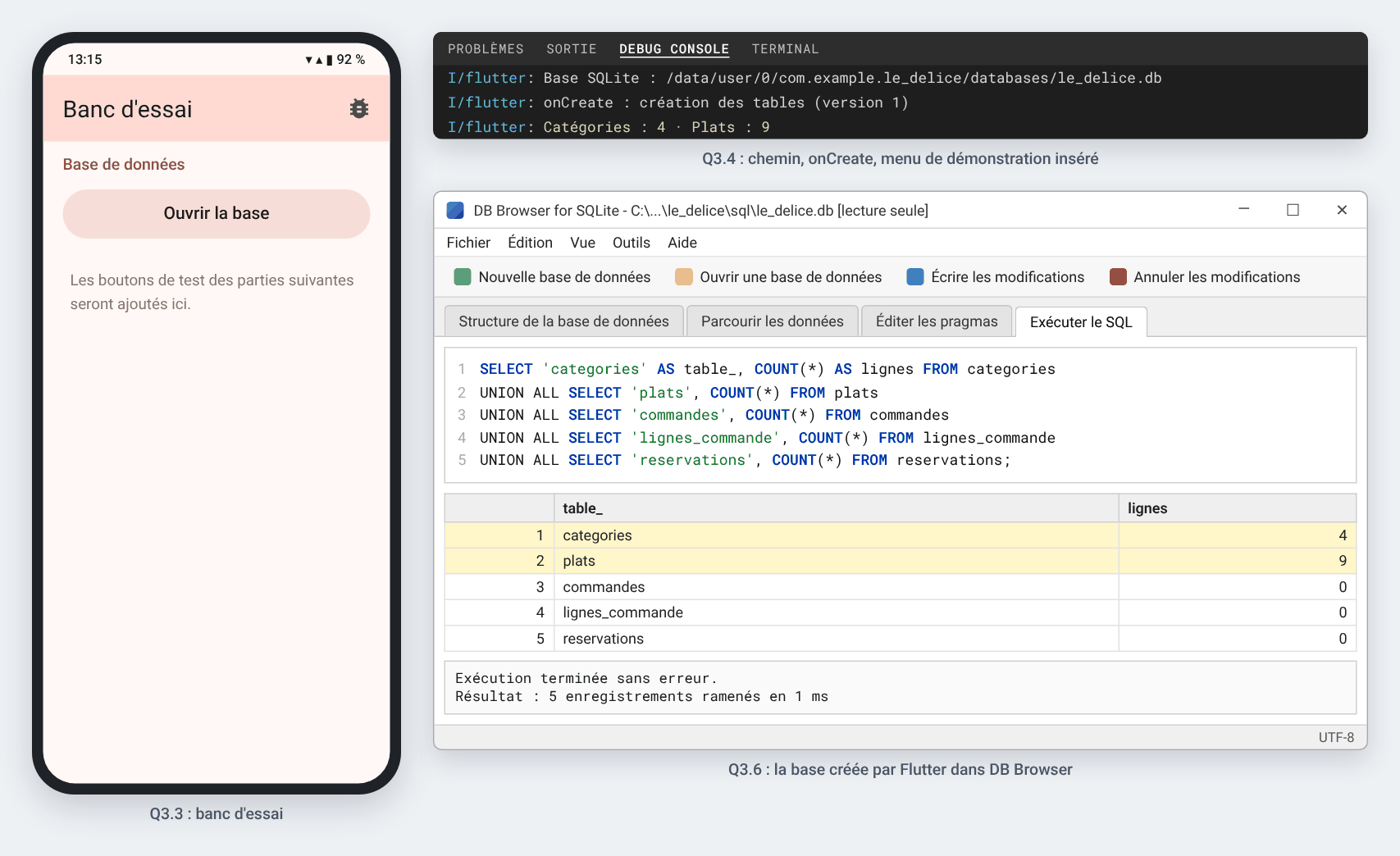Open the Fichier menu
Viewport: 1400px width, 856px height.
point(468,243)
